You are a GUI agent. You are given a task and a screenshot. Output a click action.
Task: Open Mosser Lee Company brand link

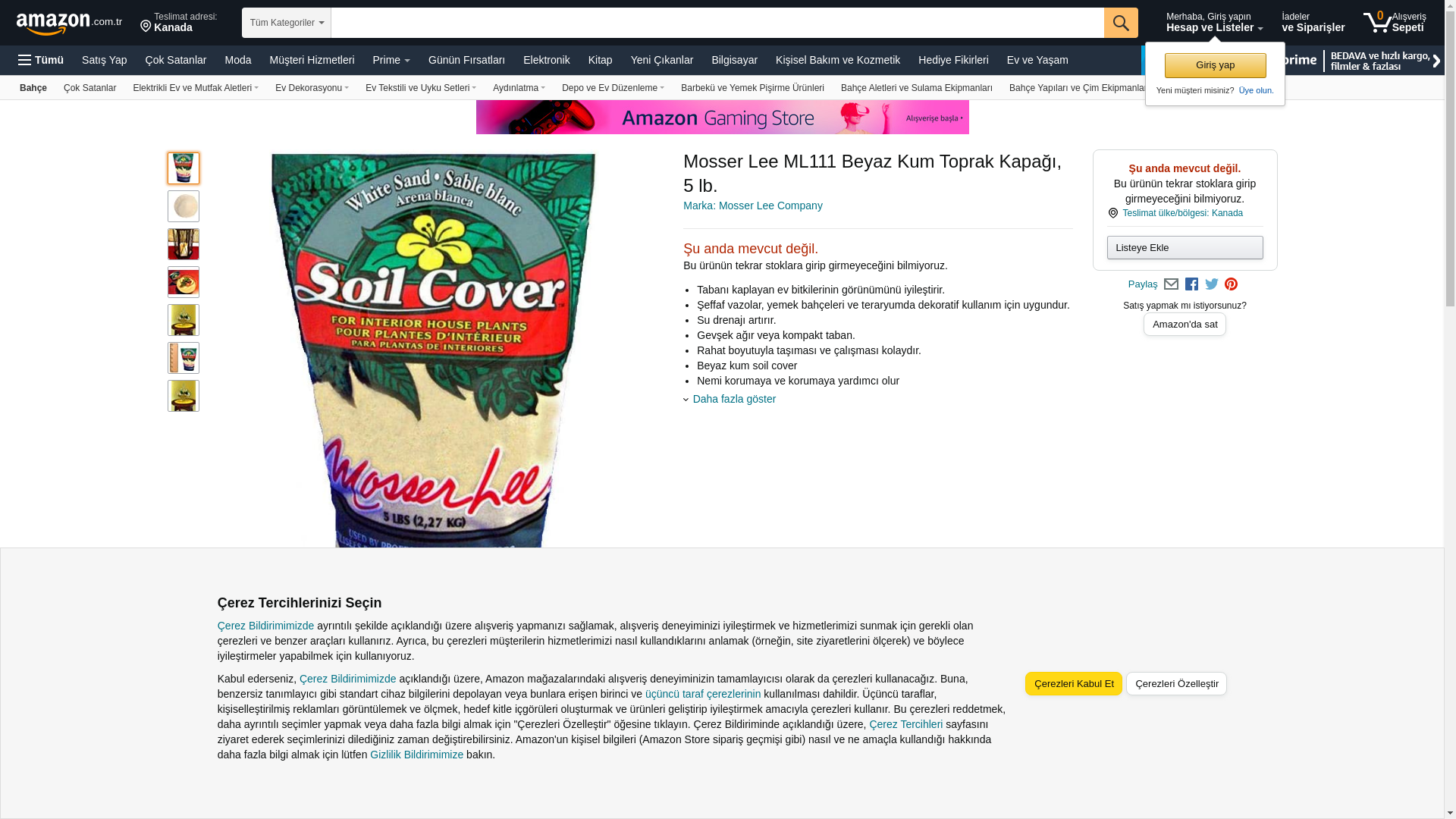[x=752, y=206]
